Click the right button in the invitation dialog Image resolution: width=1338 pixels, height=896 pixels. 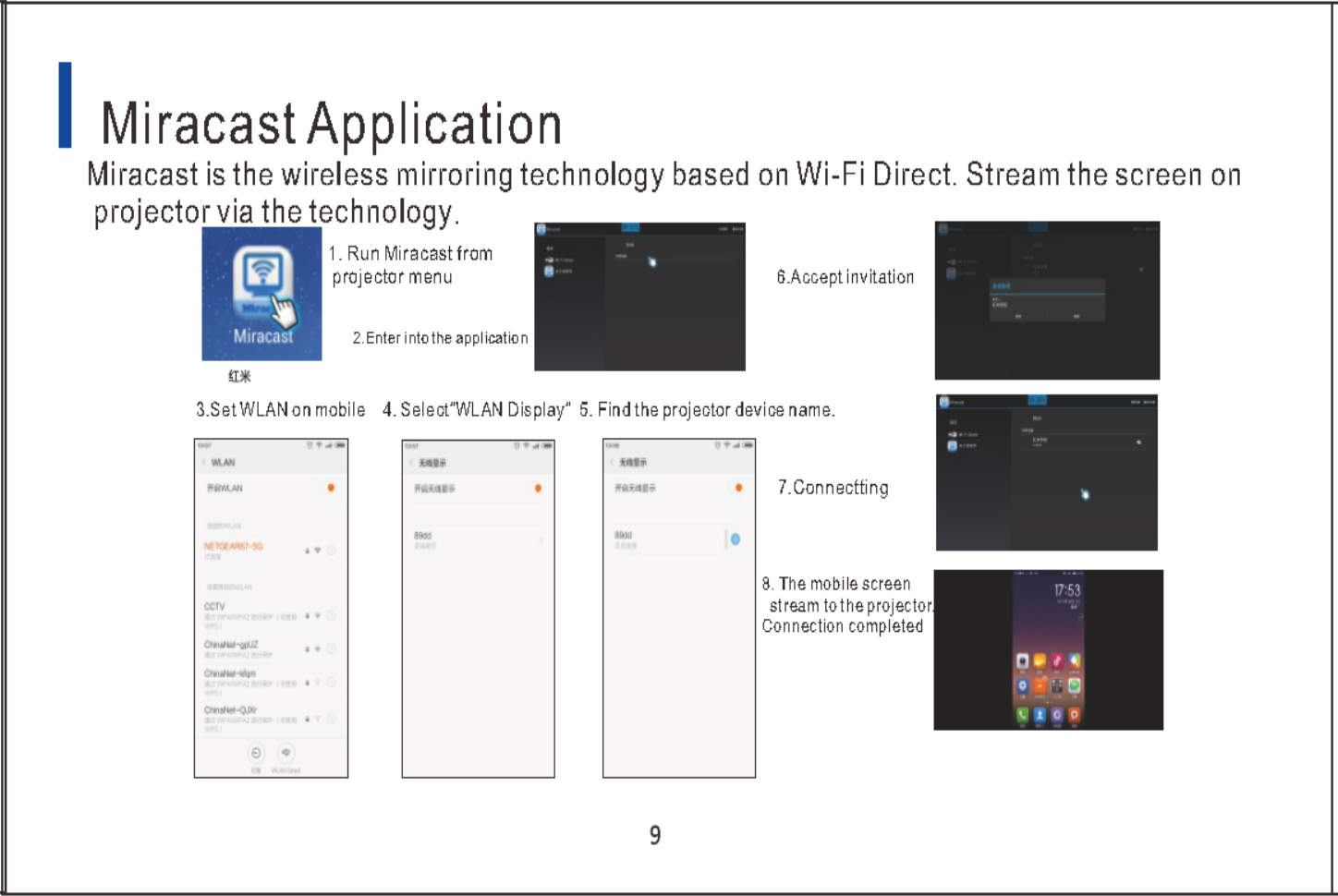[x=1076, y=316]
